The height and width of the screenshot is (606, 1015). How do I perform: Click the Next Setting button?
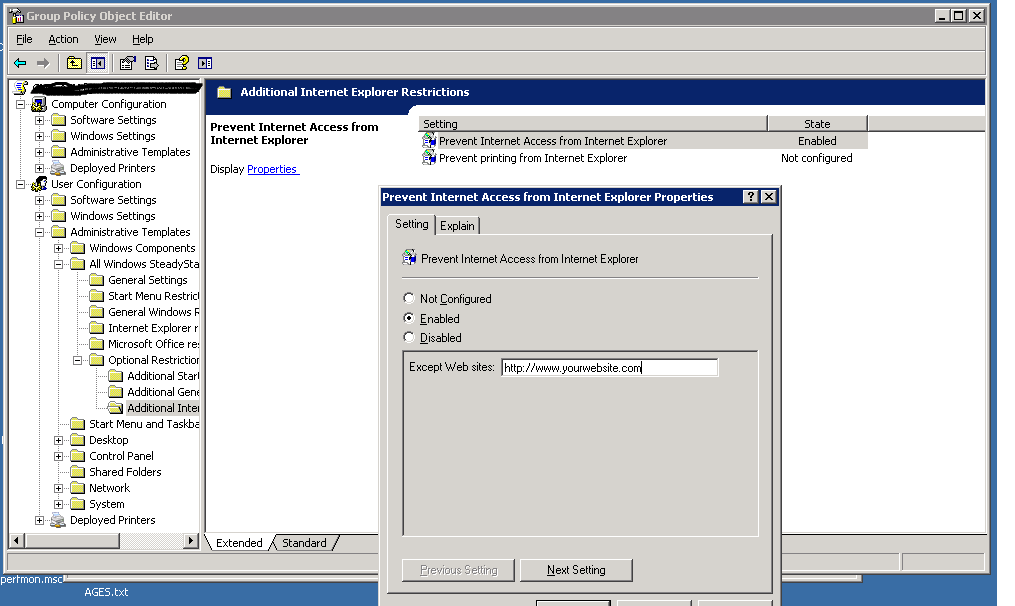click(x=576, y=570)
